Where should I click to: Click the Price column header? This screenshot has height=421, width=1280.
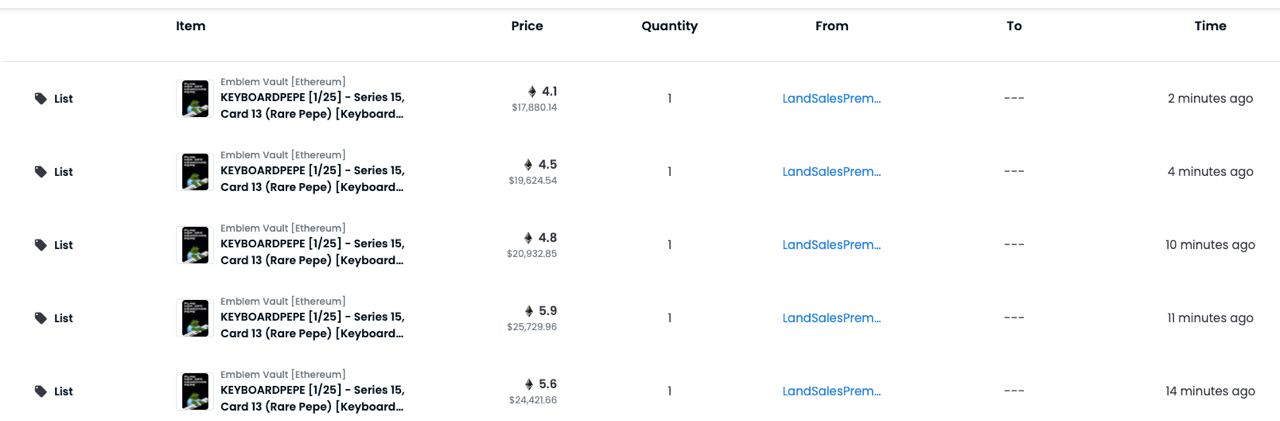(527, 26)
